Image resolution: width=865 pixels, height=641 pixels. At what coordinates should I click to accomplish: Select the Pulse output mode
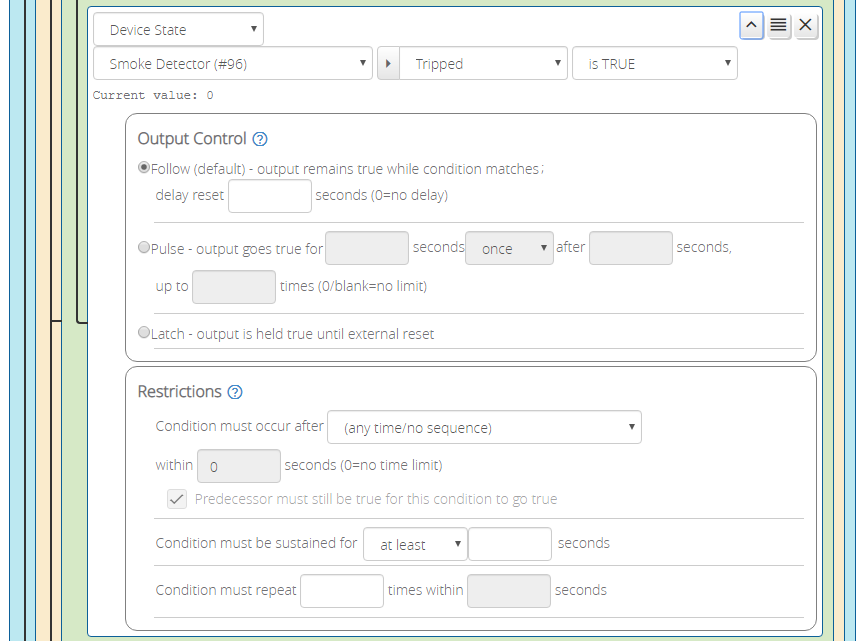(144, 247)
